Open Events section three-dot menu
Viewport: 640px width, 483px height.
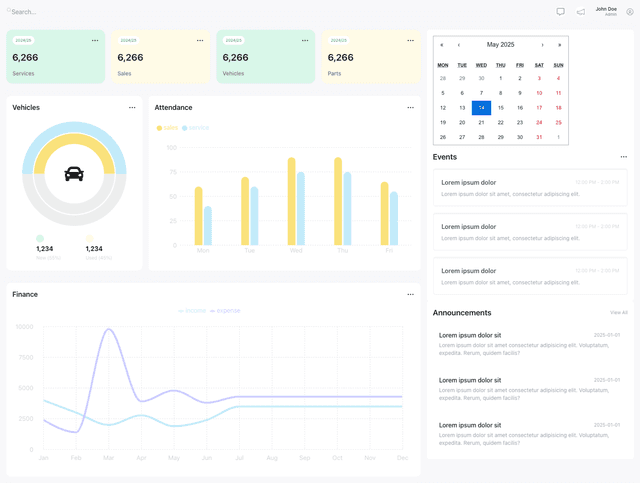[624, 157]
